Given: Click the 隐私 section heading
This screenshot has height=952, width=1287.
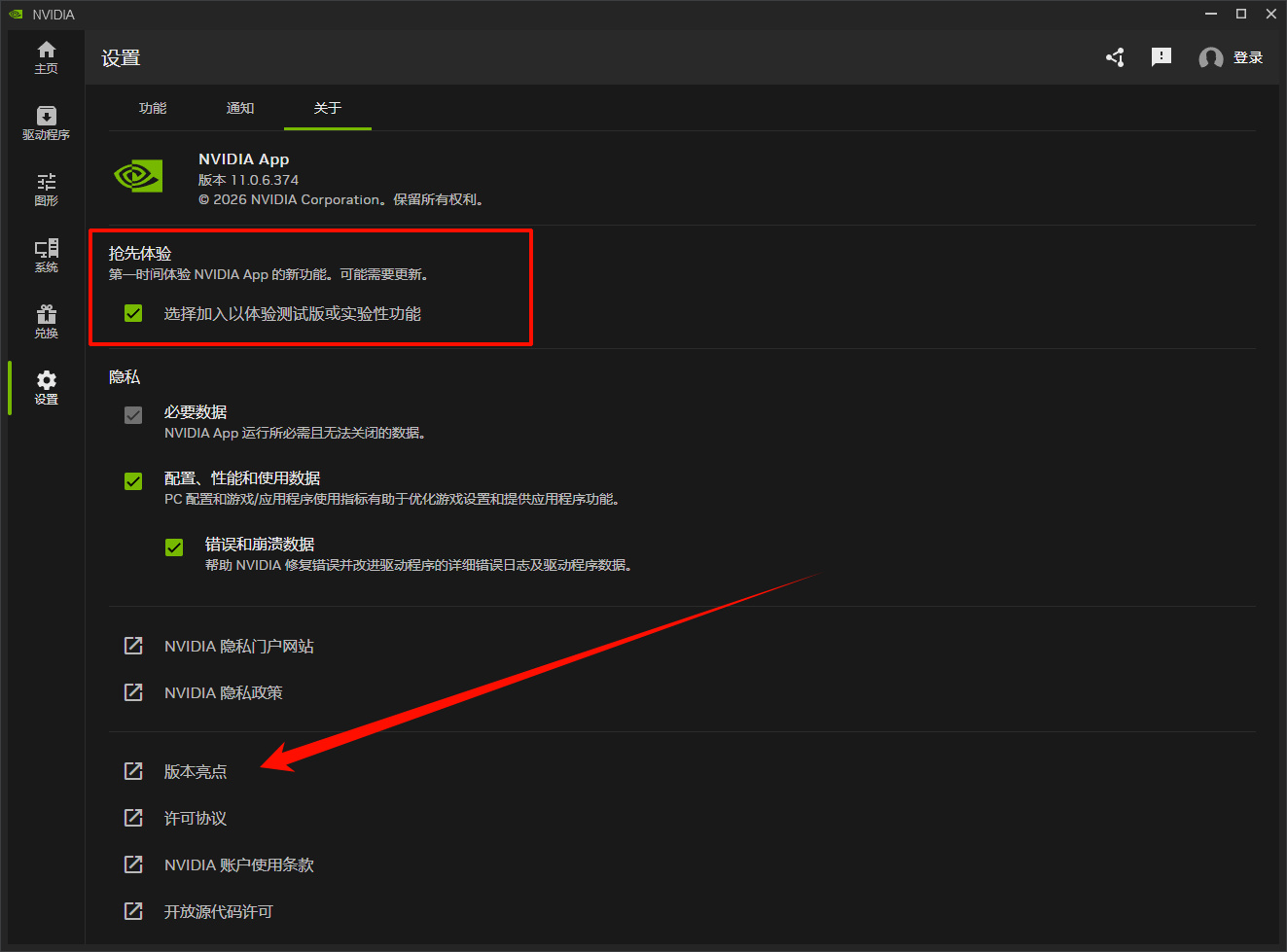Looking at the screenshot, I should (x=125, y=377).
